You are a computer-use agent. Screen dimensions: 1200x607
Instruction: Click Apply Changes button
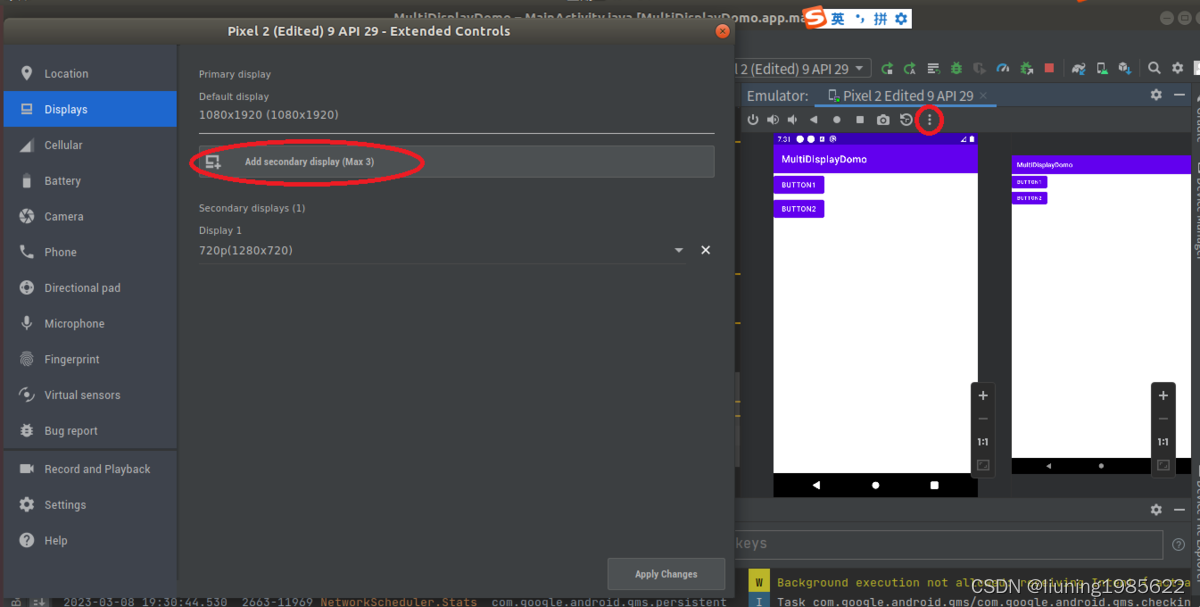point(666,573)
